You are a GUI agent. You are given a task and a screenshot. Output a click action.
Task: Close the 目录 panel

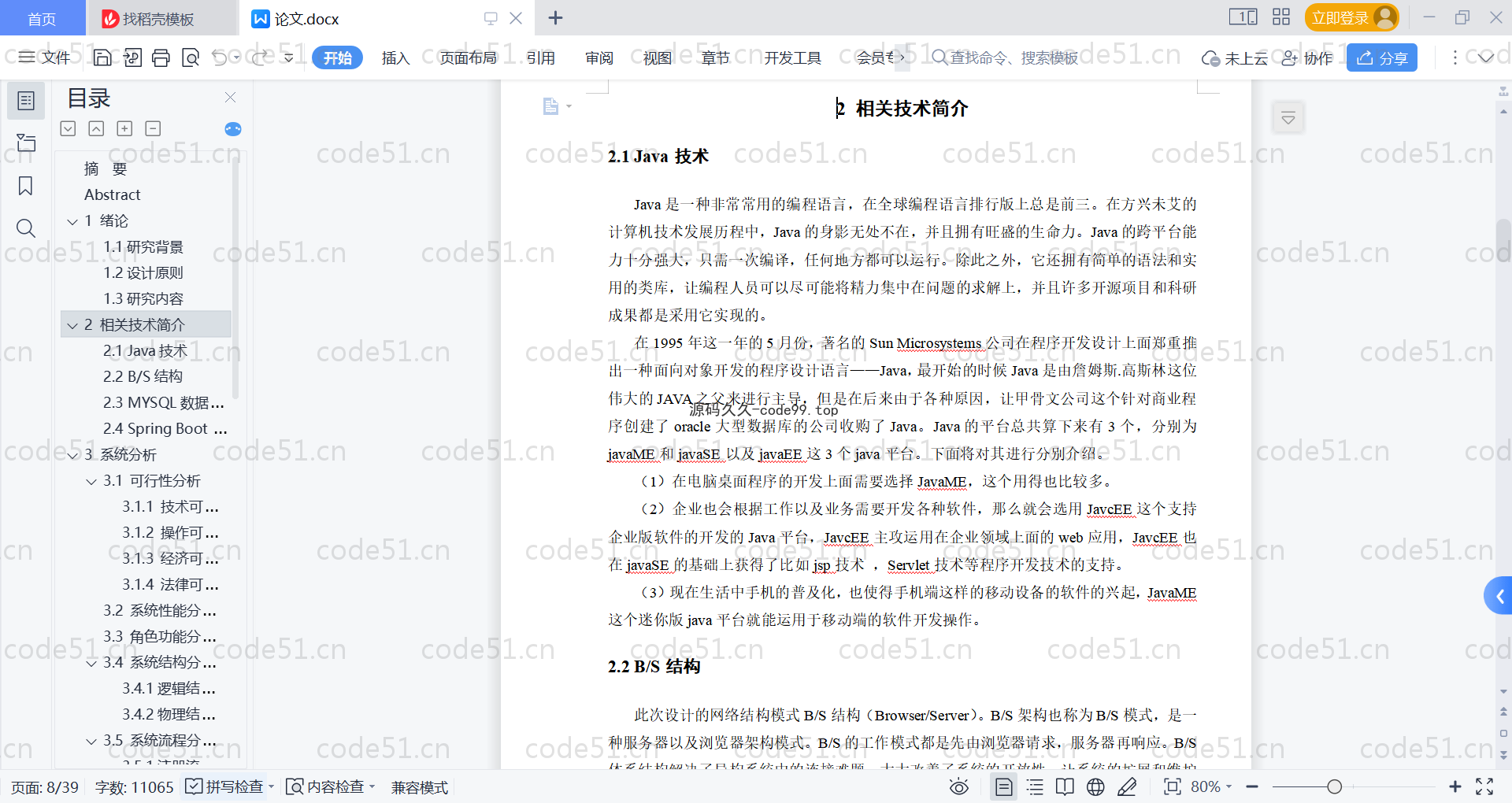(x=230, y=97)
